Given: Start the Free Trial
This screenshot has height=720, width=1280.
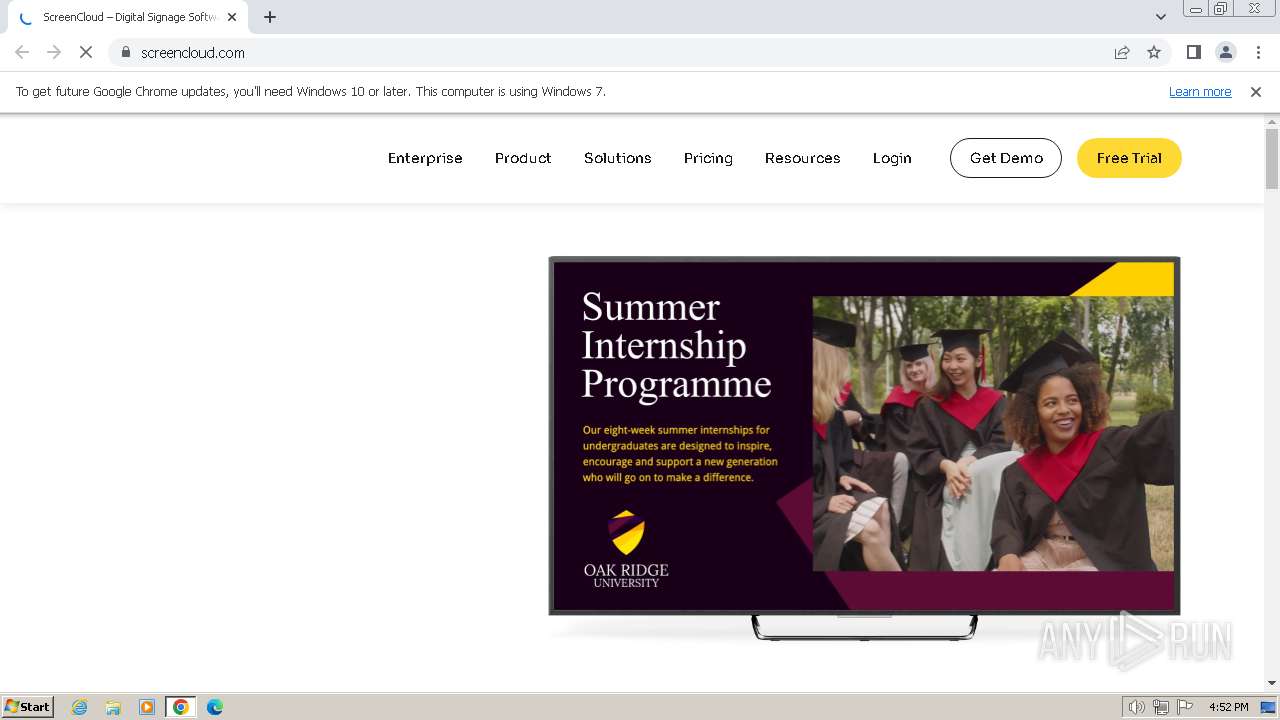Looking at the screenshot, I should click(1129, 158).
